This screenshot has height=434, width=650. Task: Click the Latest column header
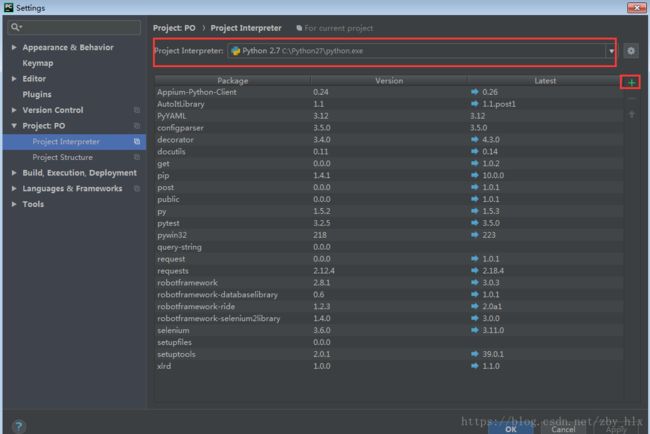(x=545, y=81)
